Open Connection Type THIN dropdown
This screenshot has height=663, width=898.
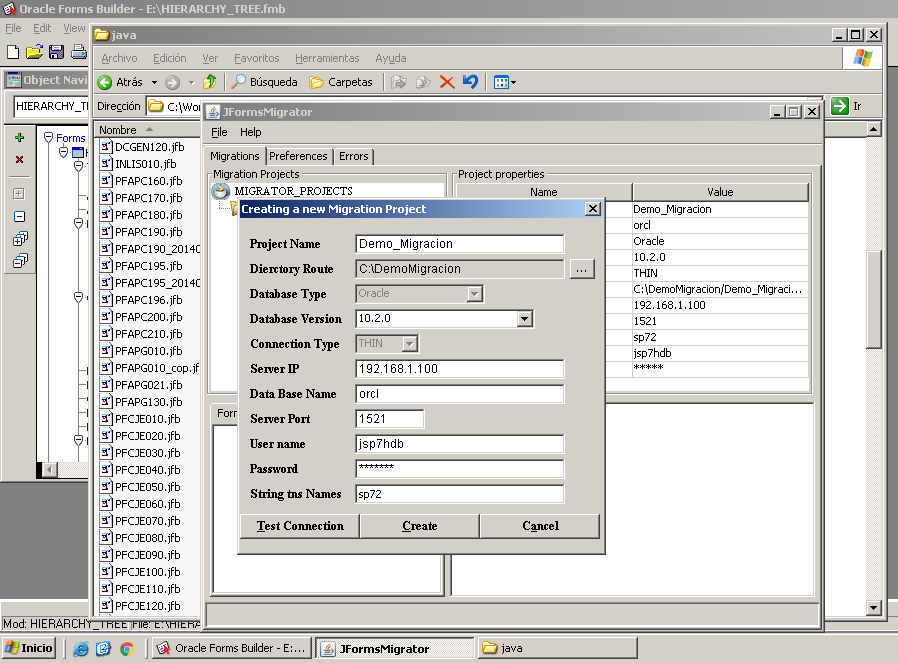tap(409, 344)
